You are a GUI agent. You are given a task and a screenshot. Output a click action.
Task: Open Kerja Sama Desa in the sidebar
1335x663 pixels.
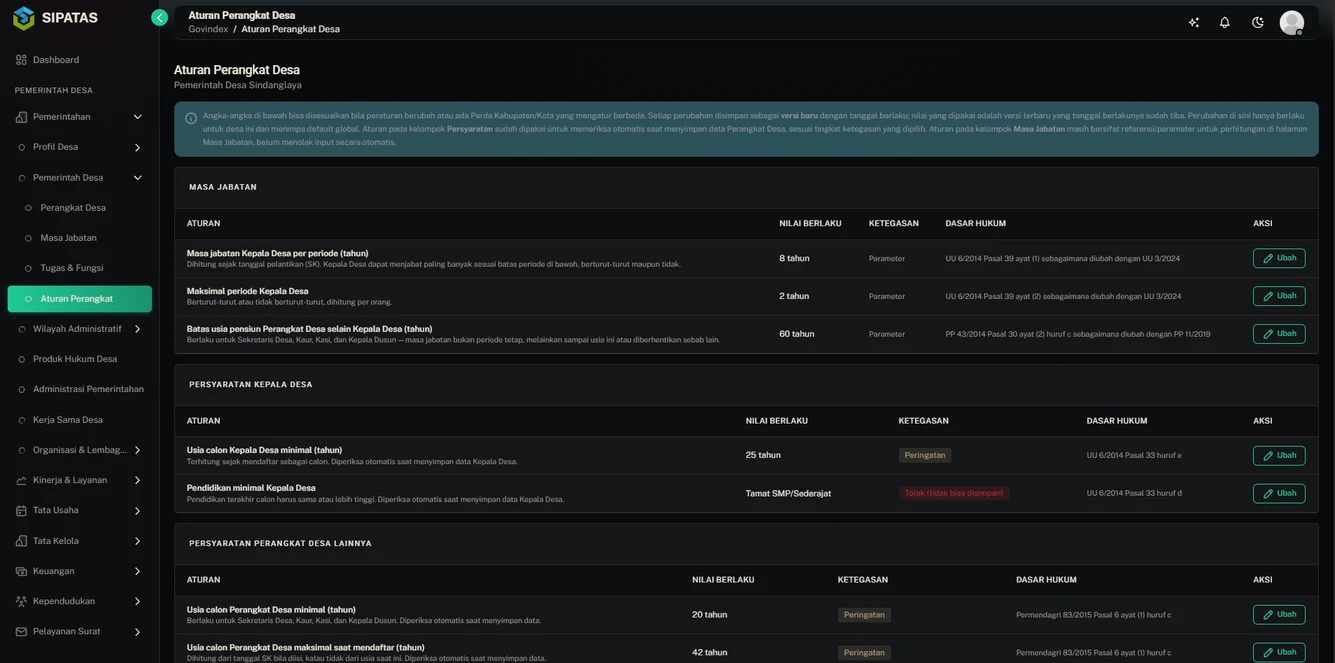click(80, 420)
